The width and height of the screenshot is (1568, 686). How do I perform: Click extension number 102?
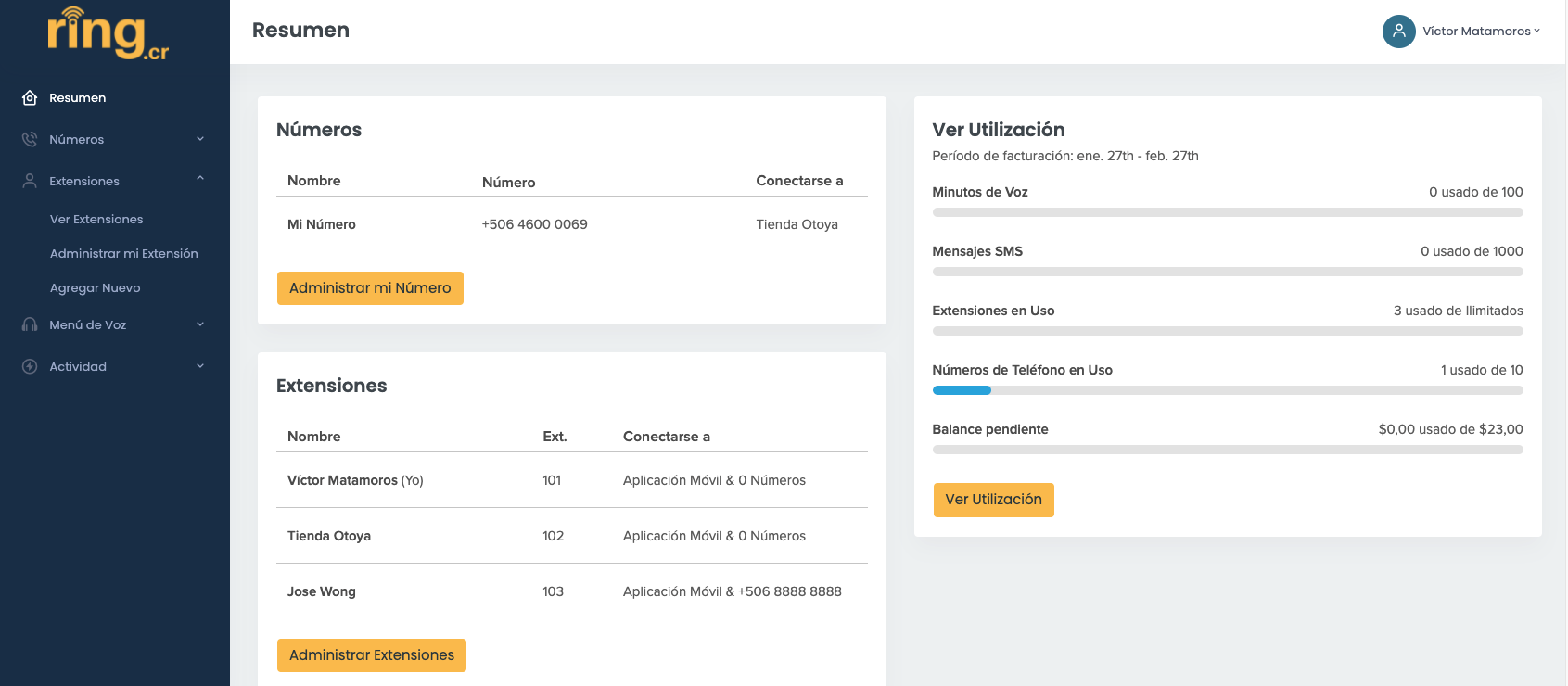point(554,536)
